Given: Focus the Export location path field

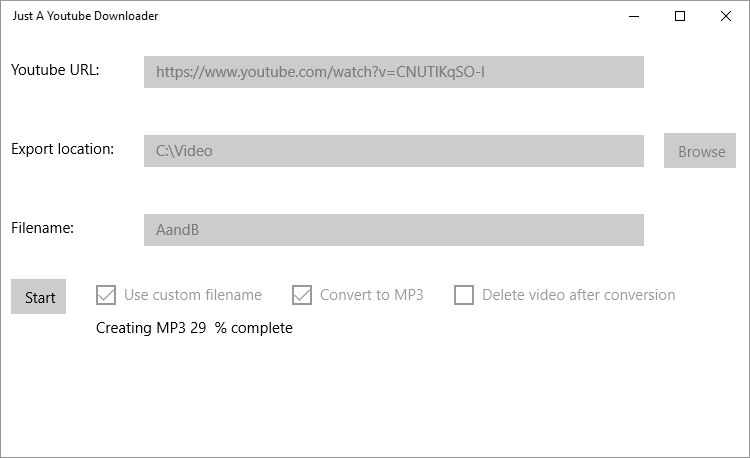Looking at the screenshot, I should 393,151.
